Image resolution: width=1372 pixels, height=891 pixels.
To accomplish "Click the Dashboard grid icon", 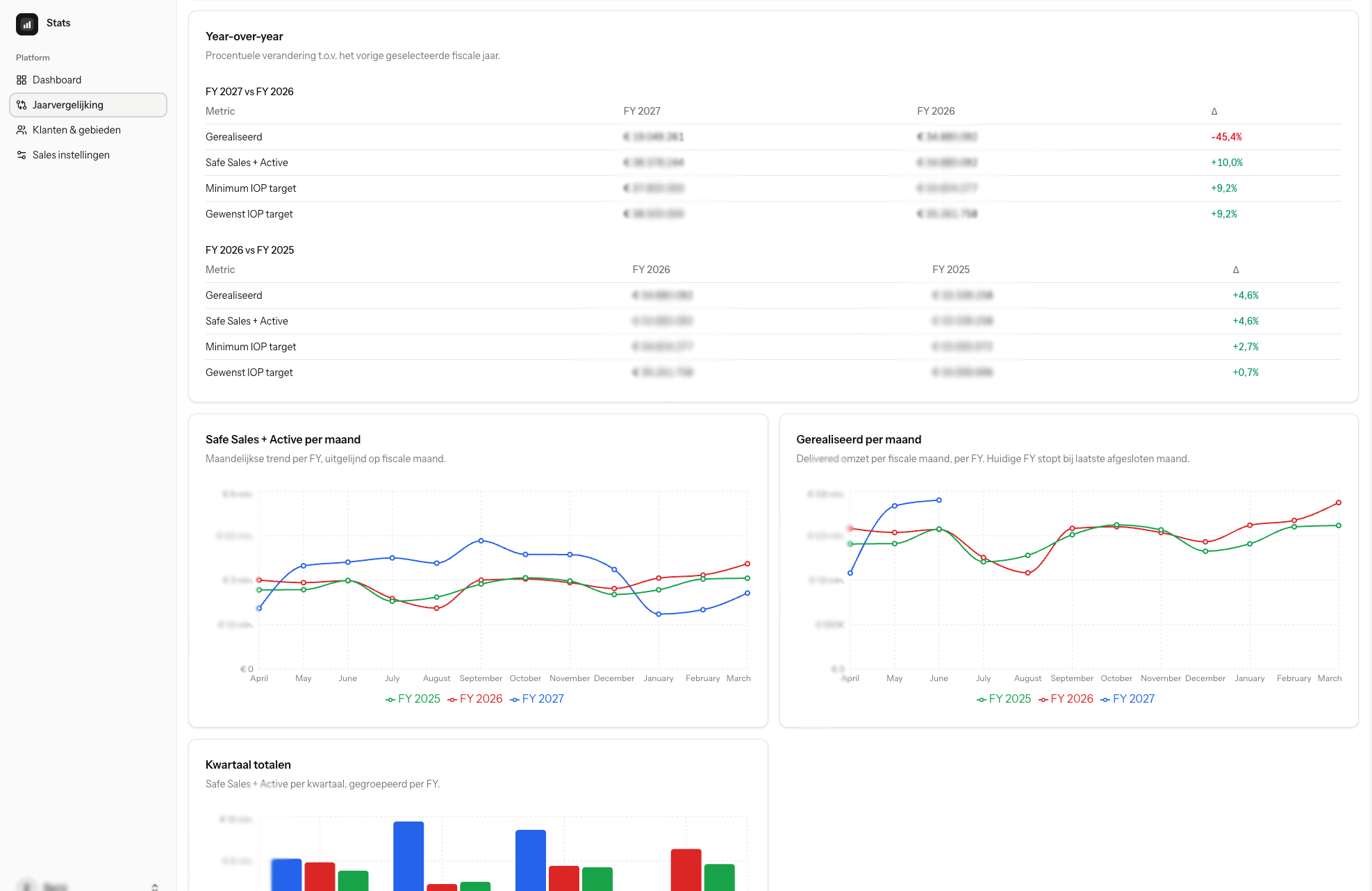I will [x=22, y=80].
